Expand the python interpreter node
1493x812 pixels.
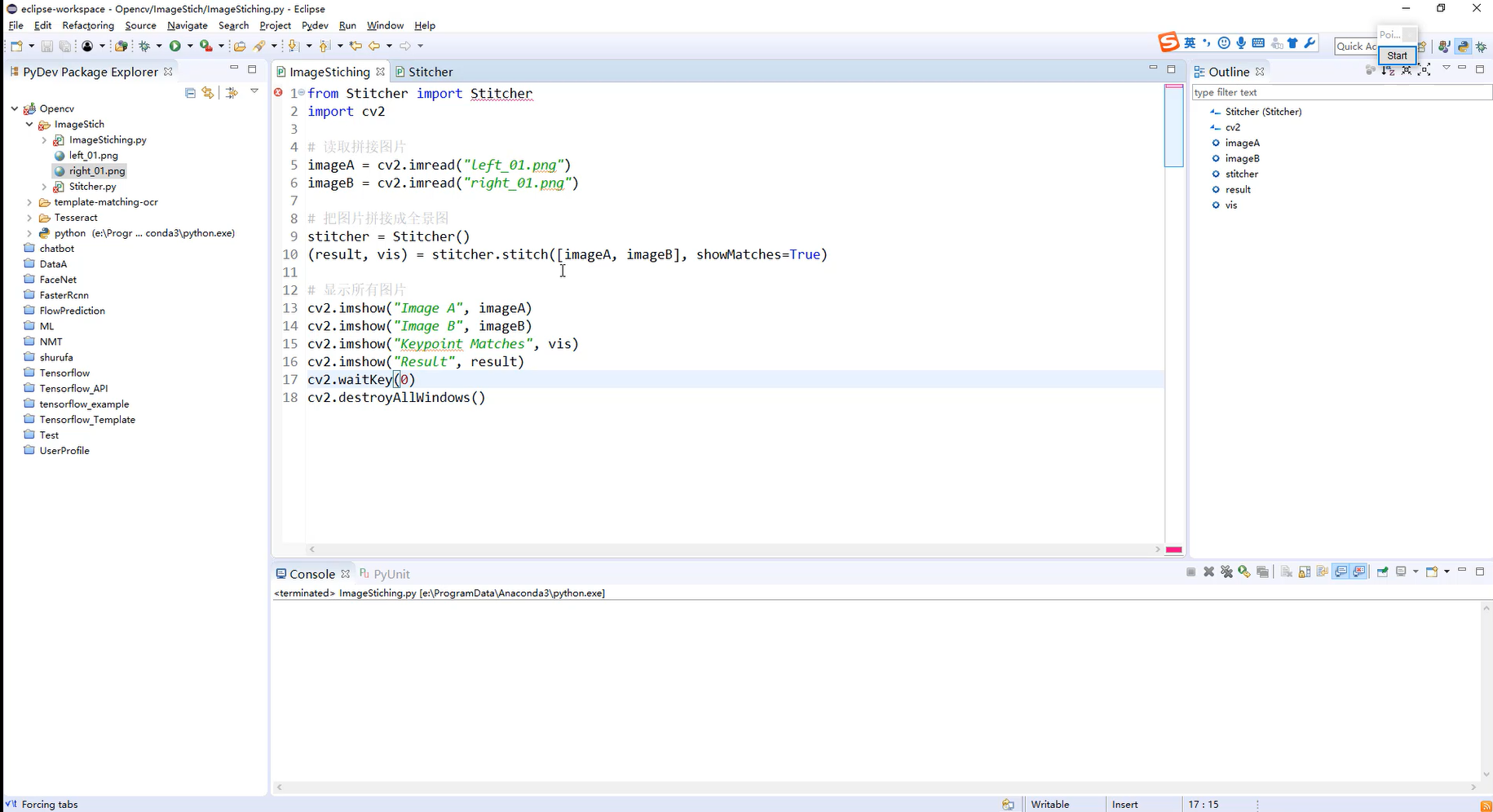[x=29, y=233]
